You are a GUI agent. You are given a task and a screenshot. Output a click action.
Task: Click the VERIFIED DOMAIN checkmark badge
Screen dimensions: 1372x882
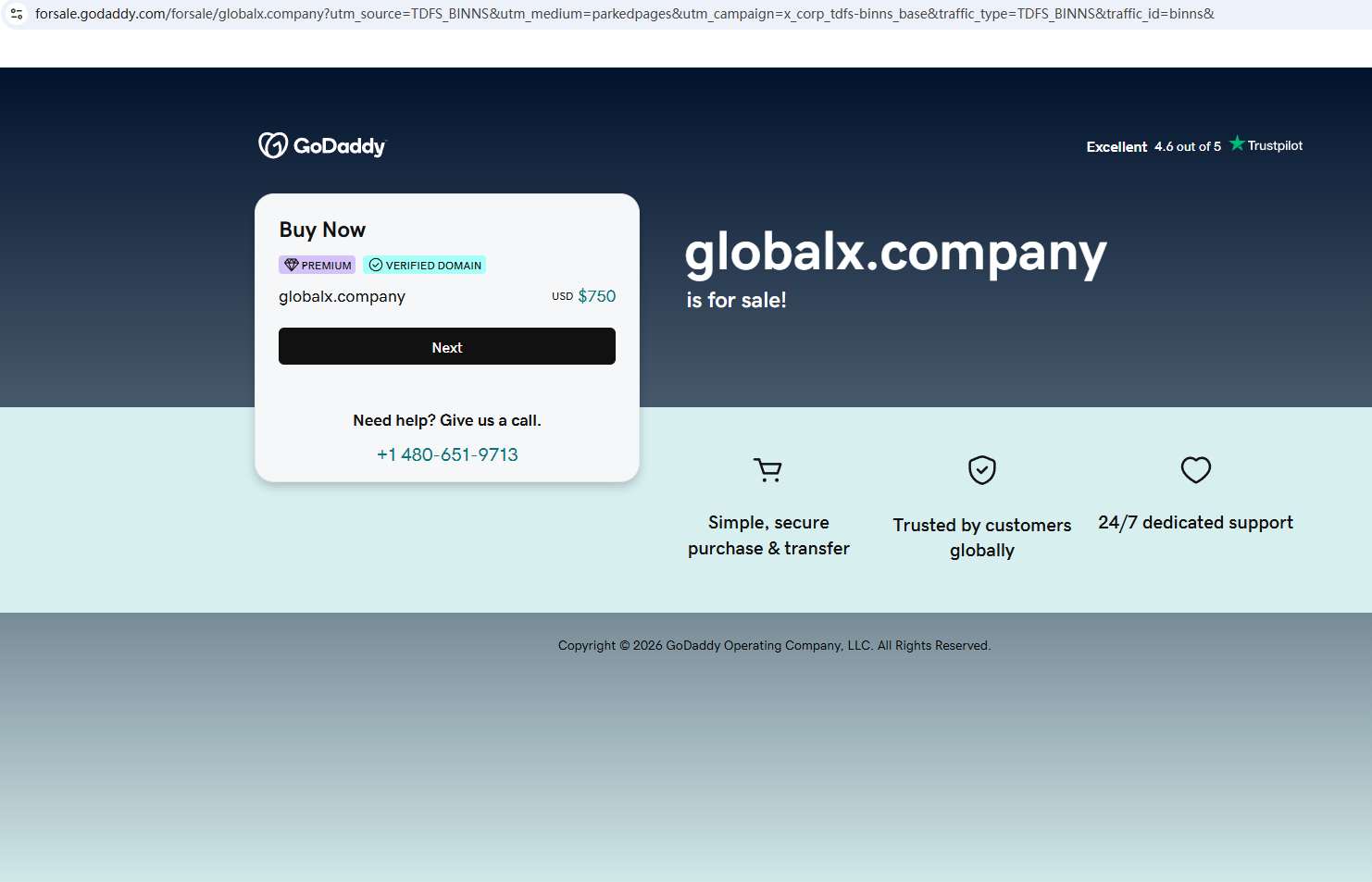coord(425,265)
